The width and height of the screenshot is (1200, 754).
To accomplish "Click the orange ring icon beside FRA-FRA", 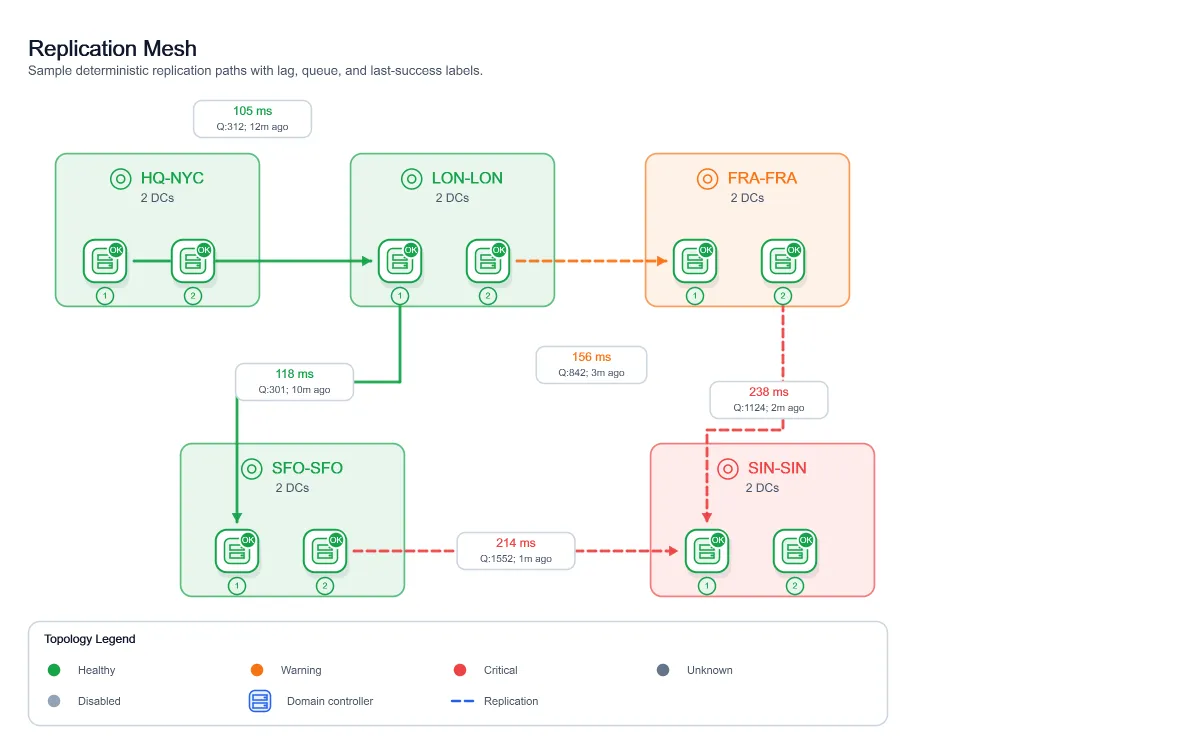I will 707,179.
